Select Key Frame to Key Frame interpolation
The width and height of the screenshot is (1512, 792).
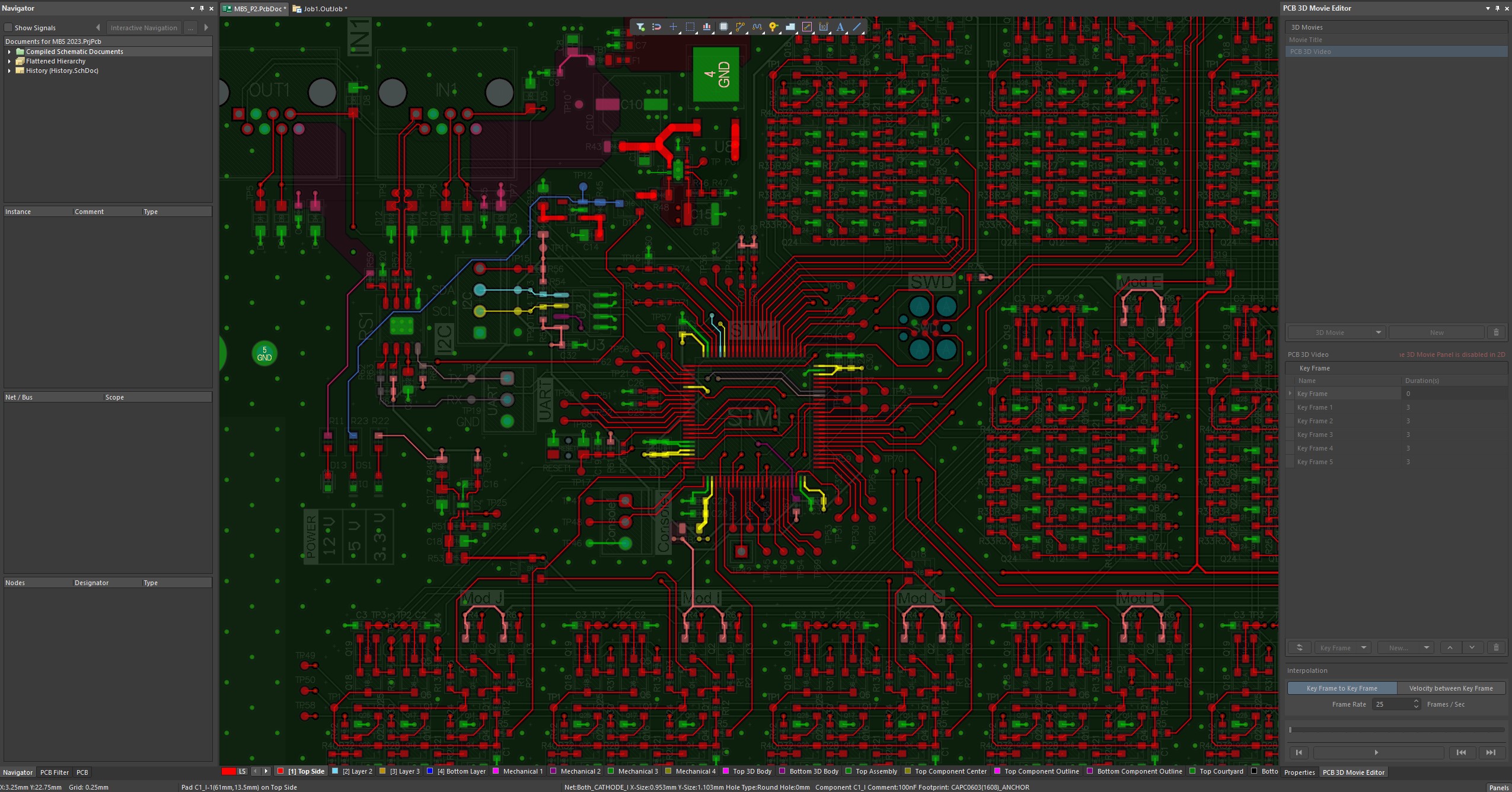pyautogui.click(x=1342, y=688)
